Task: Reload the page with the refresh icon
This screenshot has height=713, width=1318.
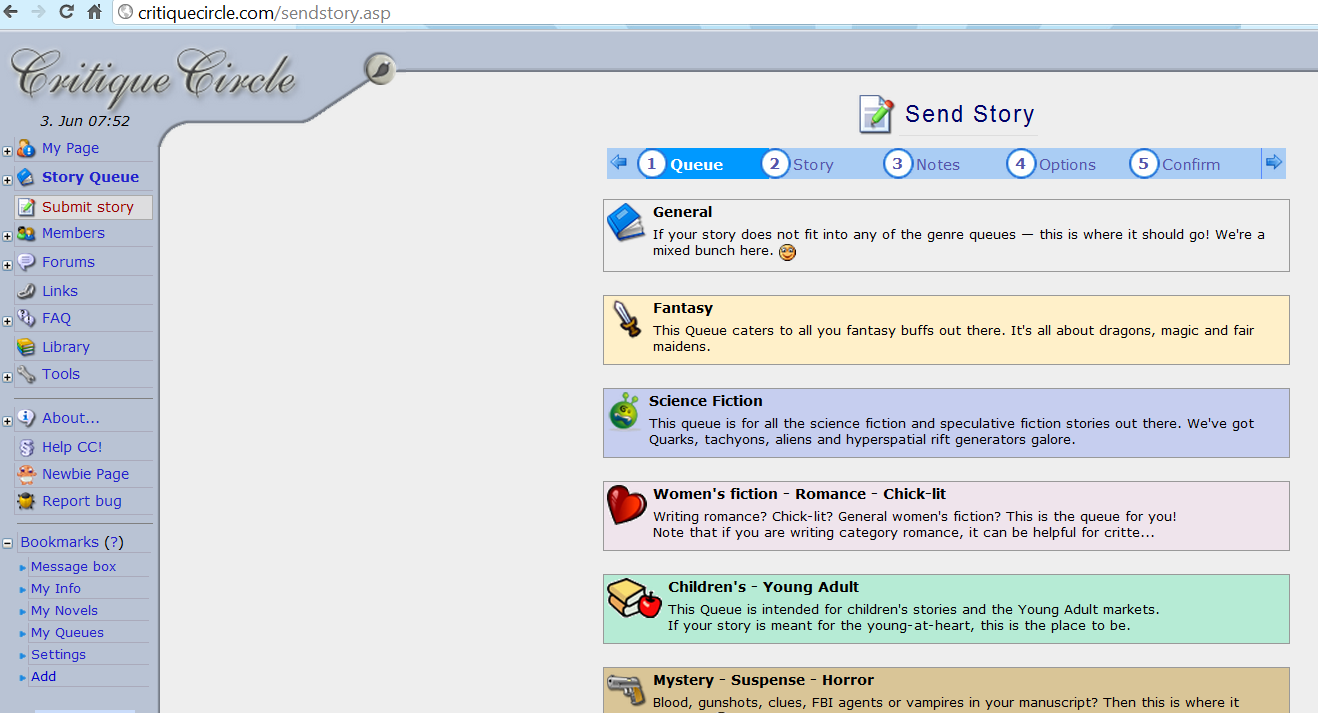Action: coord(67,13)
